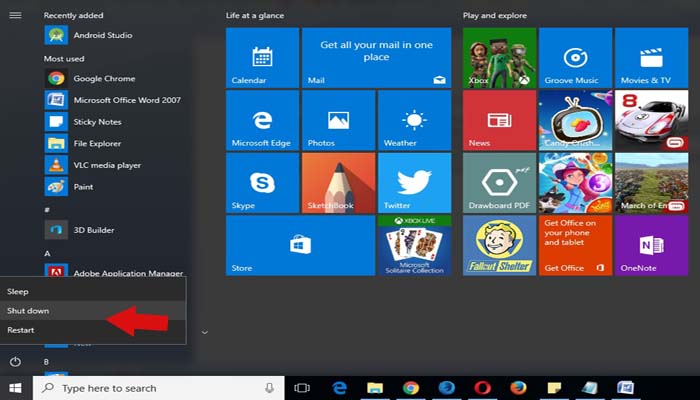Open Edge from the taskbar
The height and width of the screenshot is (400, 700).
tap(340, 388)
